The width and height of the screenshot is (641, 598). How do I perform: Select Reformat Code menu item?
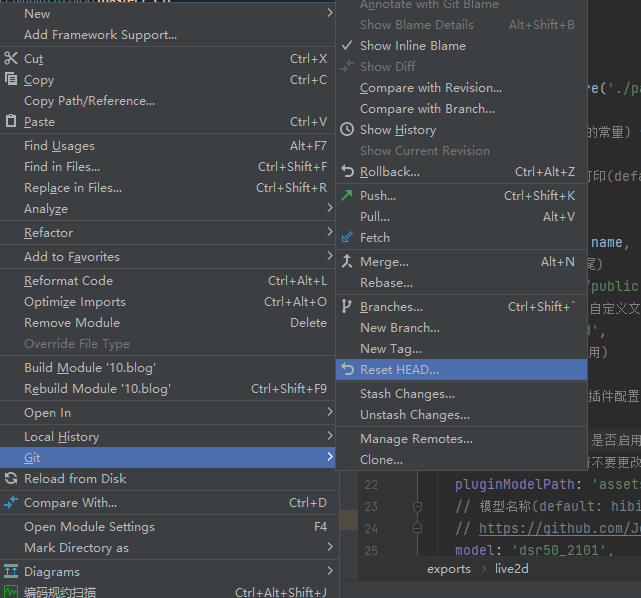[168, 281]
